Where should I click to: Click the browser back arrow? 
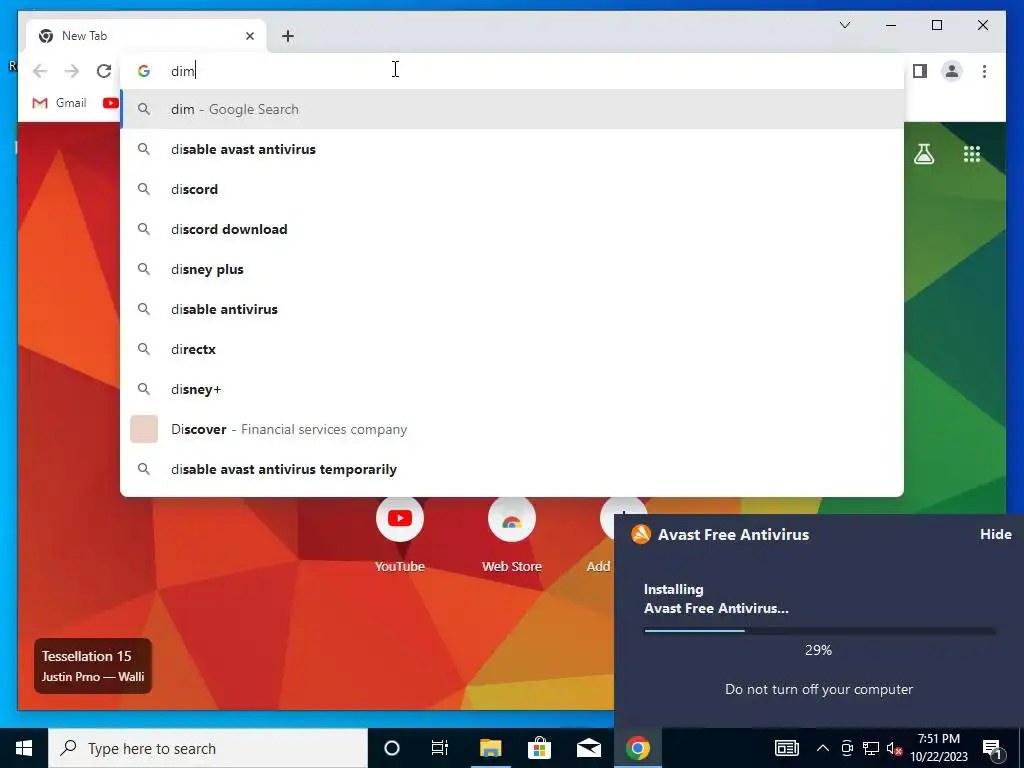pos(40,71)
